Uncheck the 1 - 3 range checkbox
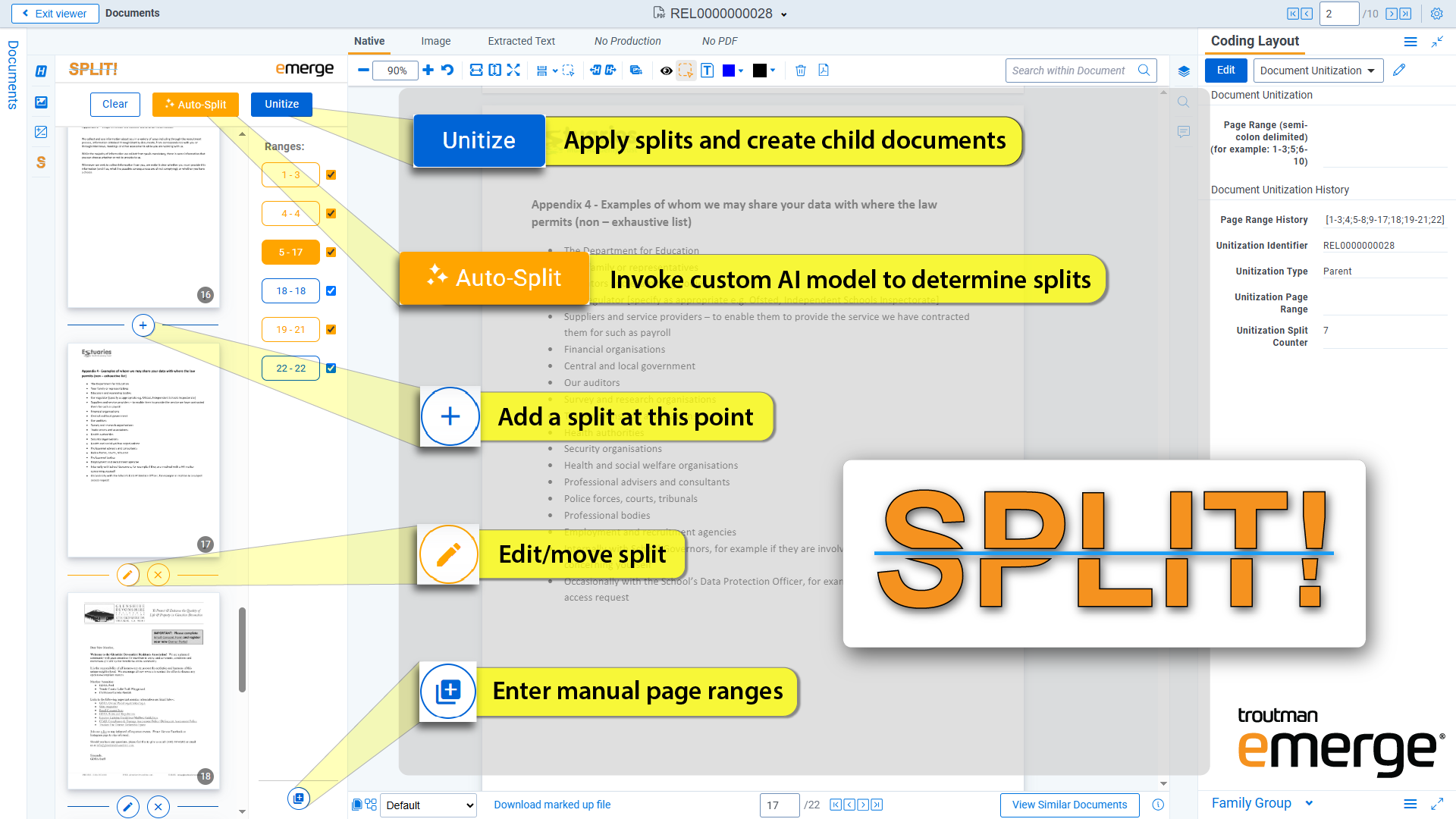The image size is (1456, 819). (331, 175)
